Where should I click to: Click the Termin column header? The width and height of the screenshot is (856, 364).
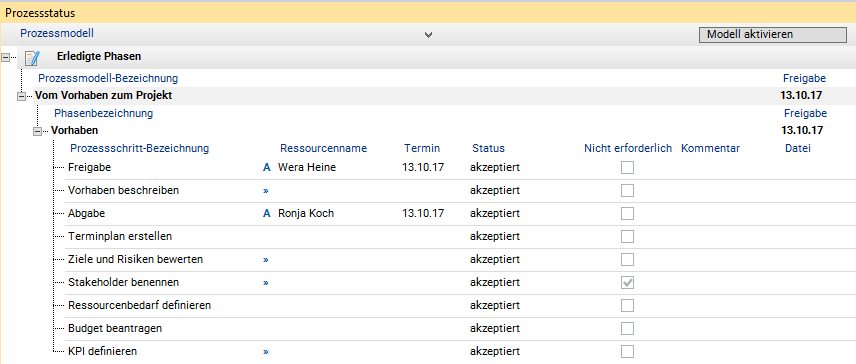pos(422,148)
